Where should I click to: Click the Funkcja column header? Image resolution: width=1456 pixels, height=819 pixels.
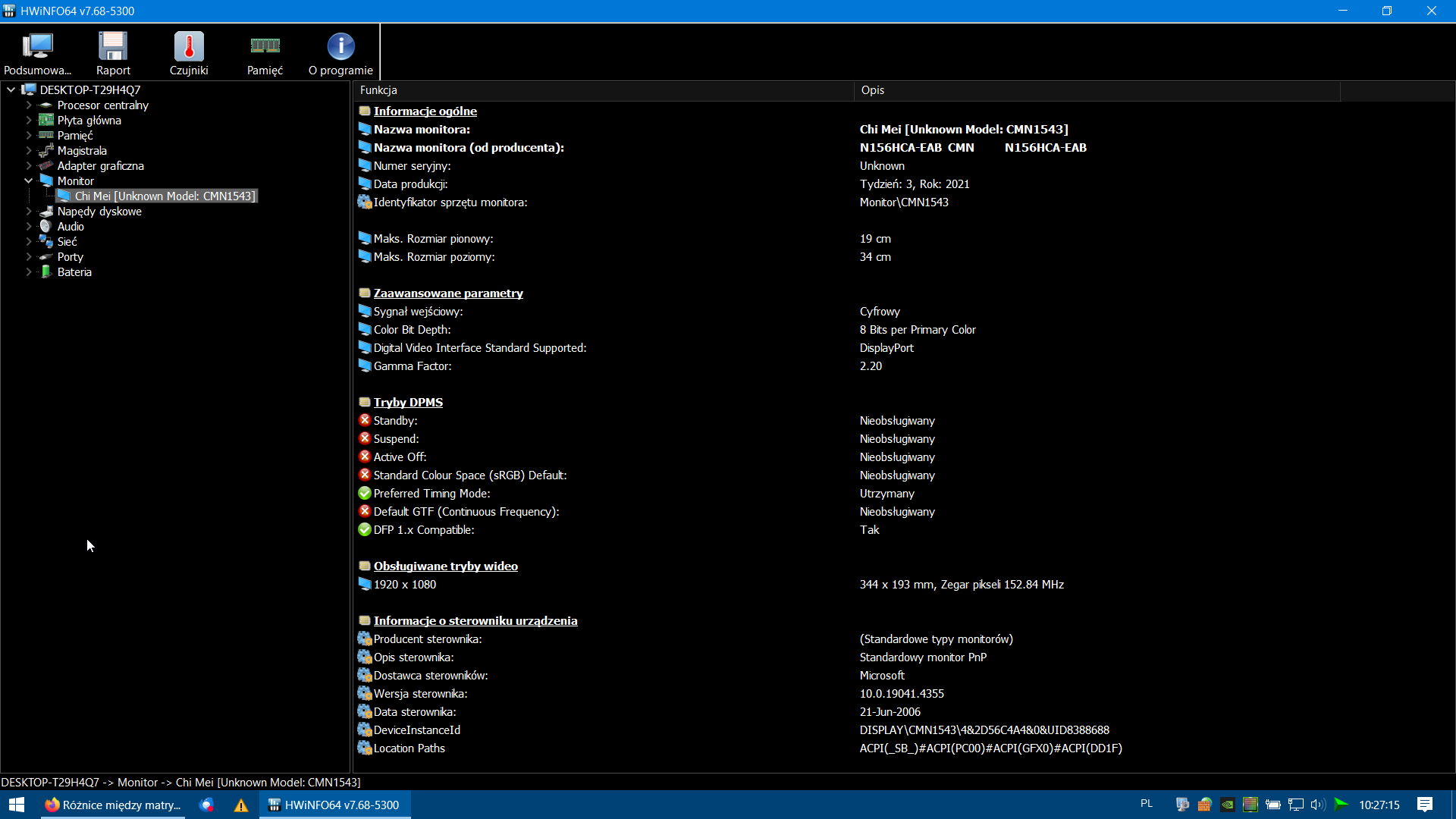tap(604, 90)
